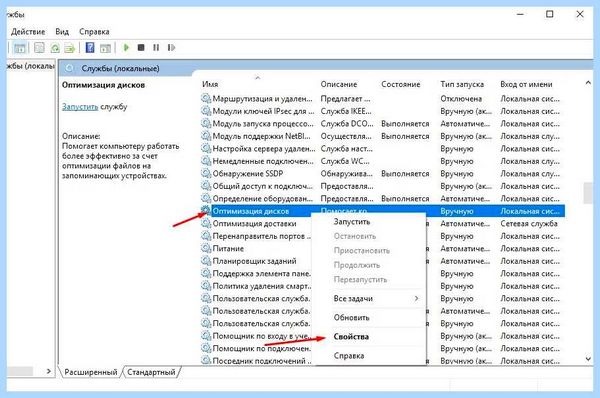Expand the Все задачи submenu arrow
The height and width of the screenshot is (398, 600).
(x=416, y=298)
